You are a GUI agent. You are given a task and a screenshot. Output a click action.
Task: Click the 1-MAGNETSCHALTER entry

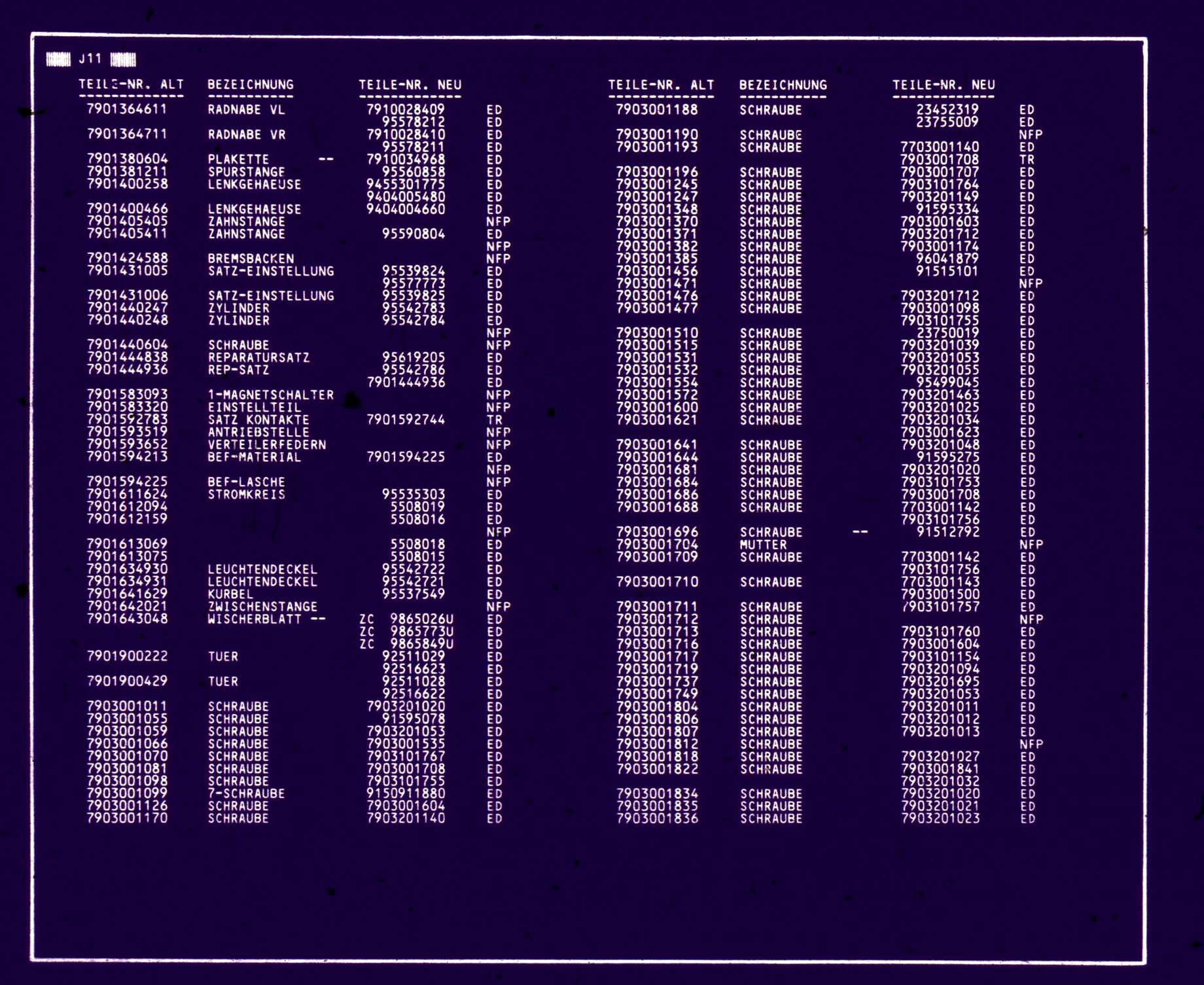[271, 395]
